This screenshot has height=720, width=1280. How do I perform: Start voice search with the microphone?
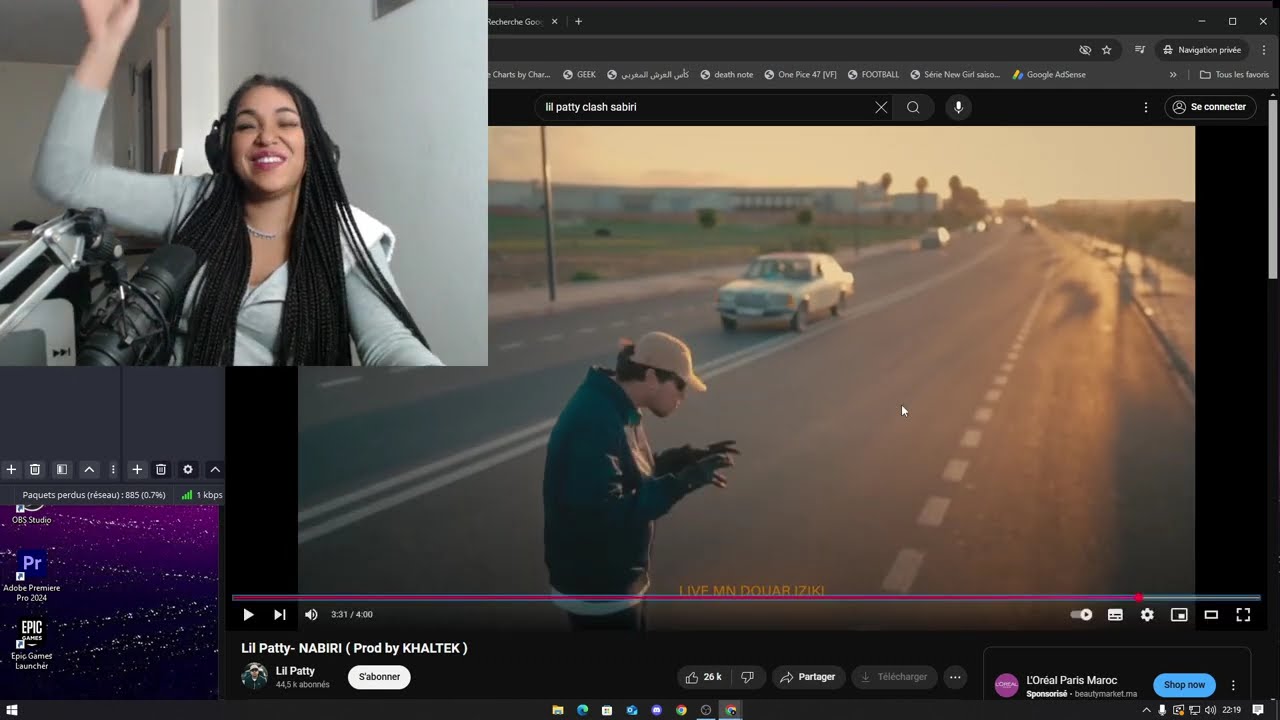[x=958, y=107]
